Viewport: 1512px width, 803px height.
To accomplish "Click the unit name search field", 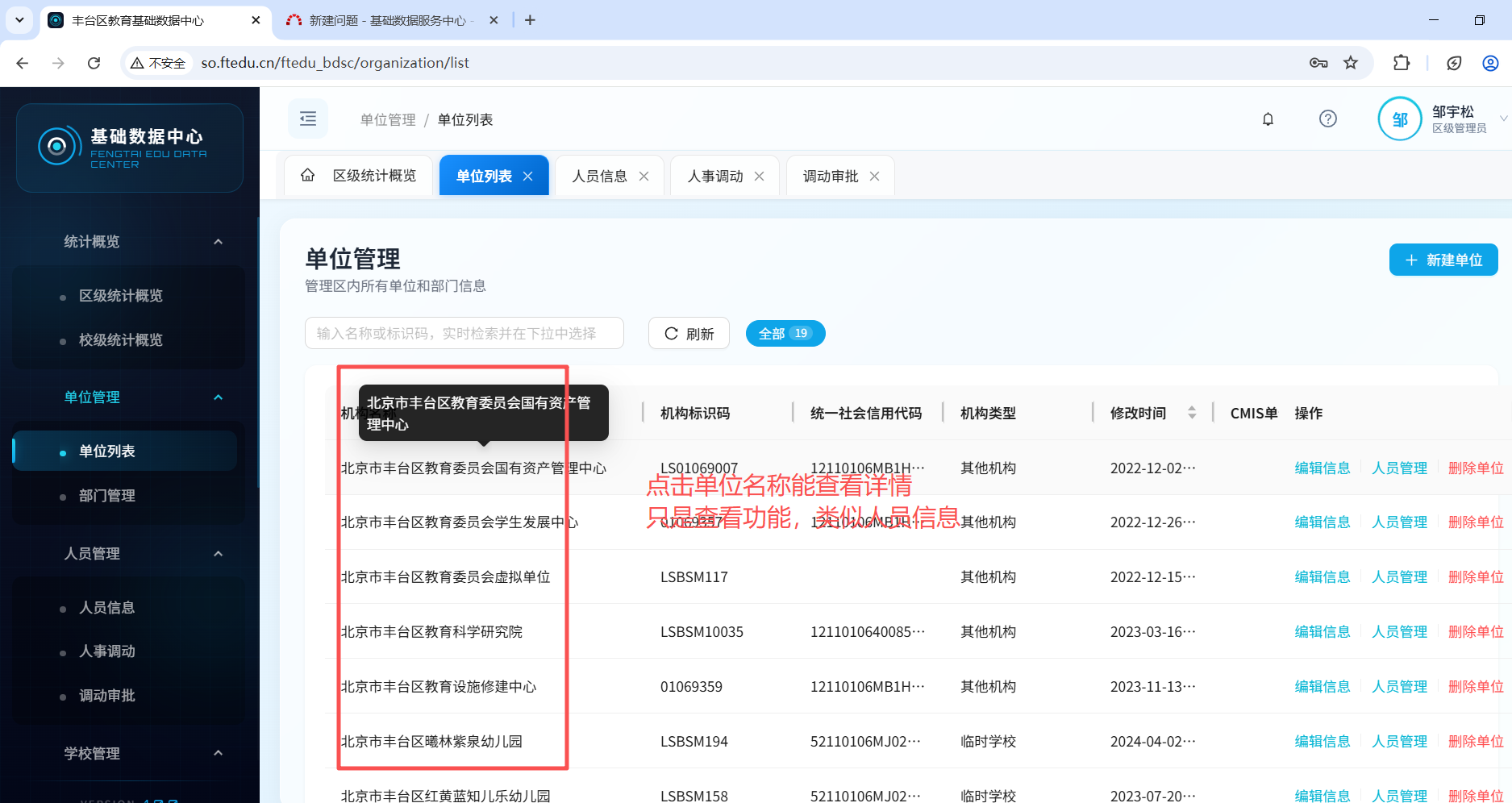I will pyautogui.click(x=464, y=333).
